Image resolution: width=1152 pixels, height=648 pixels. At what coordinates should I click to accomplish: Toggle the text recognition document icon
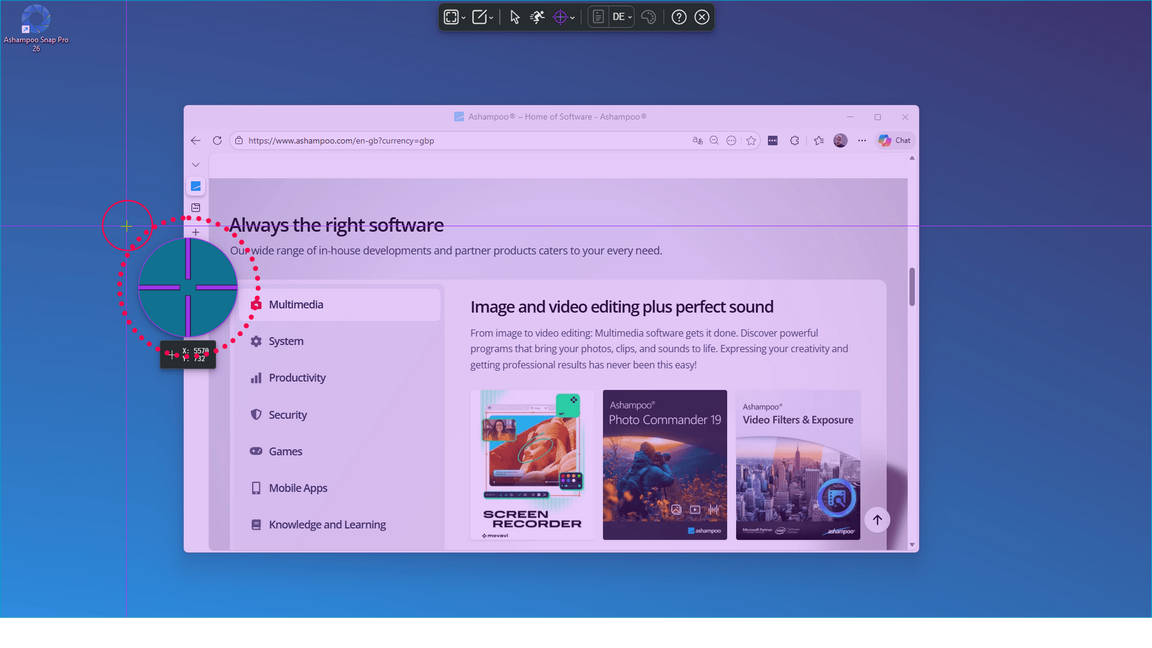598,17
